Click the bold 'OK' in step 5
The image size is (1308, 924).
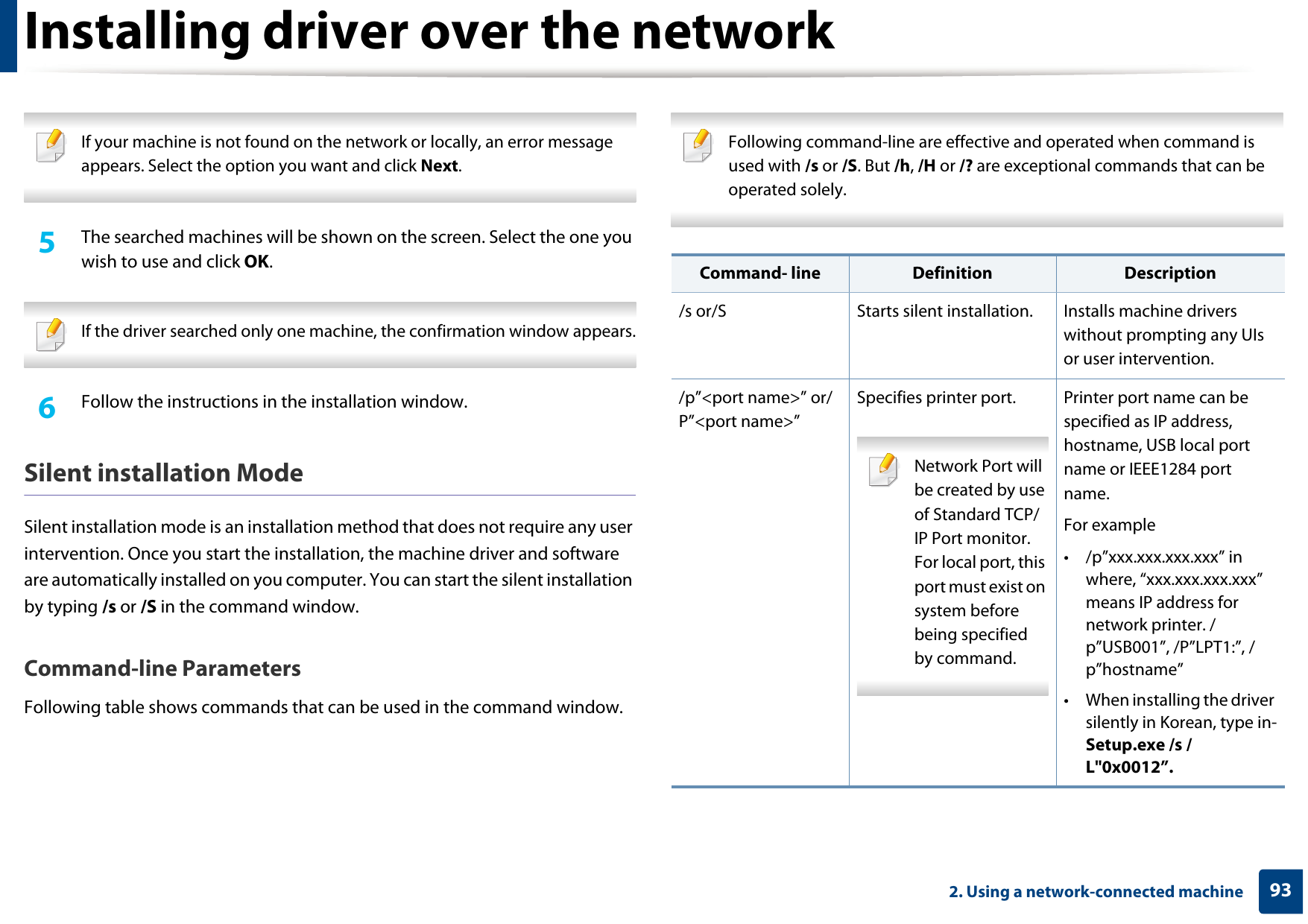pos(256,262)
